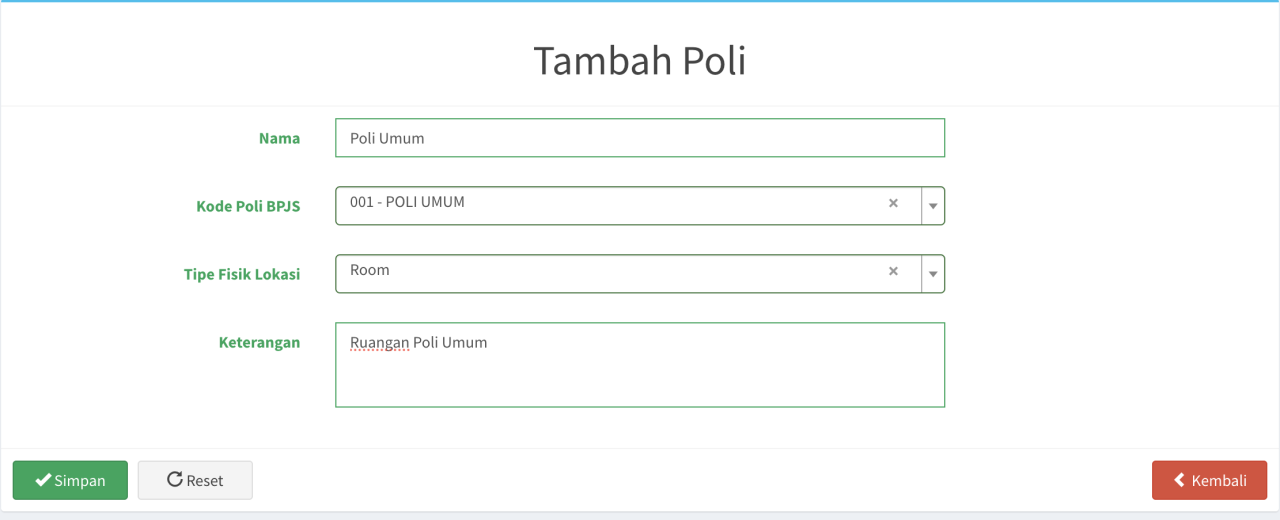Expand the Kode Poli BPJS dropdown arrow

933,206
